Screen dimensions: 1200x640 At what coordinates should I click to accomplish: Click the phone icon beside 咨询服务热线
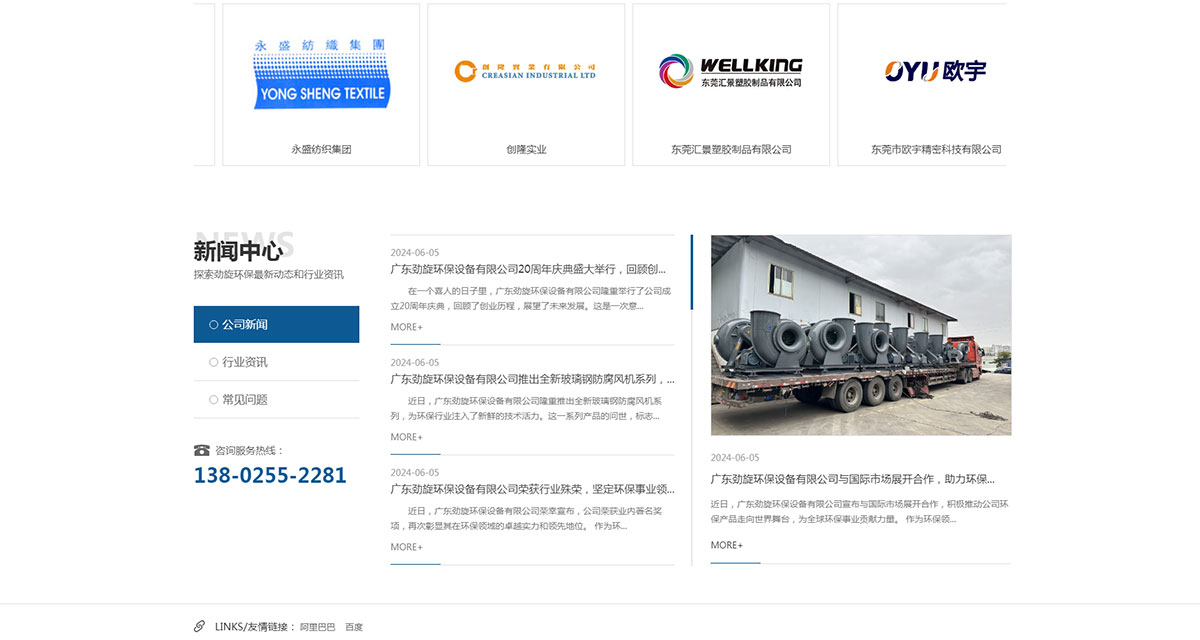point(199,449)
